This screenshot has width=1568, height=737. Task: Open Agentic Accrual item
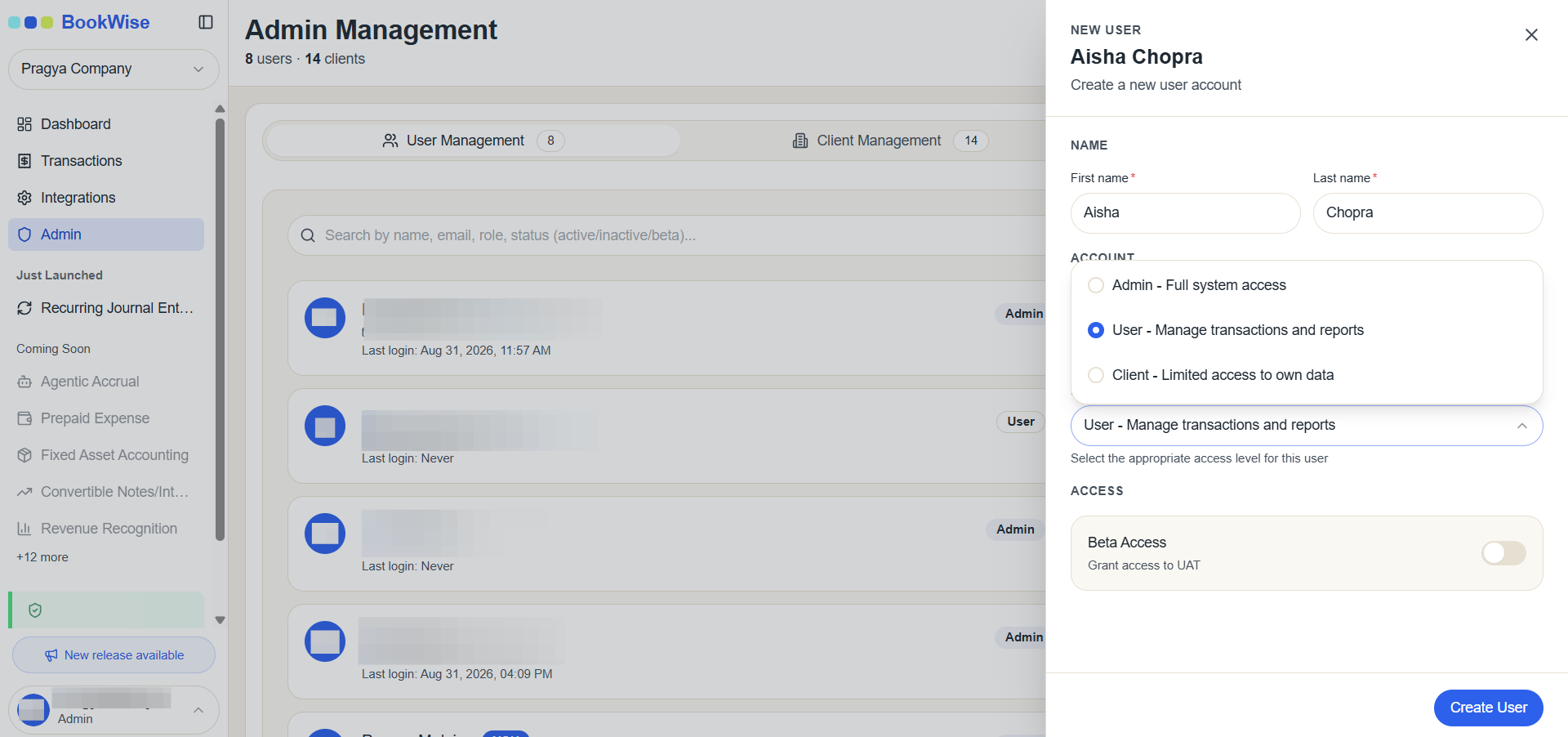106,382
